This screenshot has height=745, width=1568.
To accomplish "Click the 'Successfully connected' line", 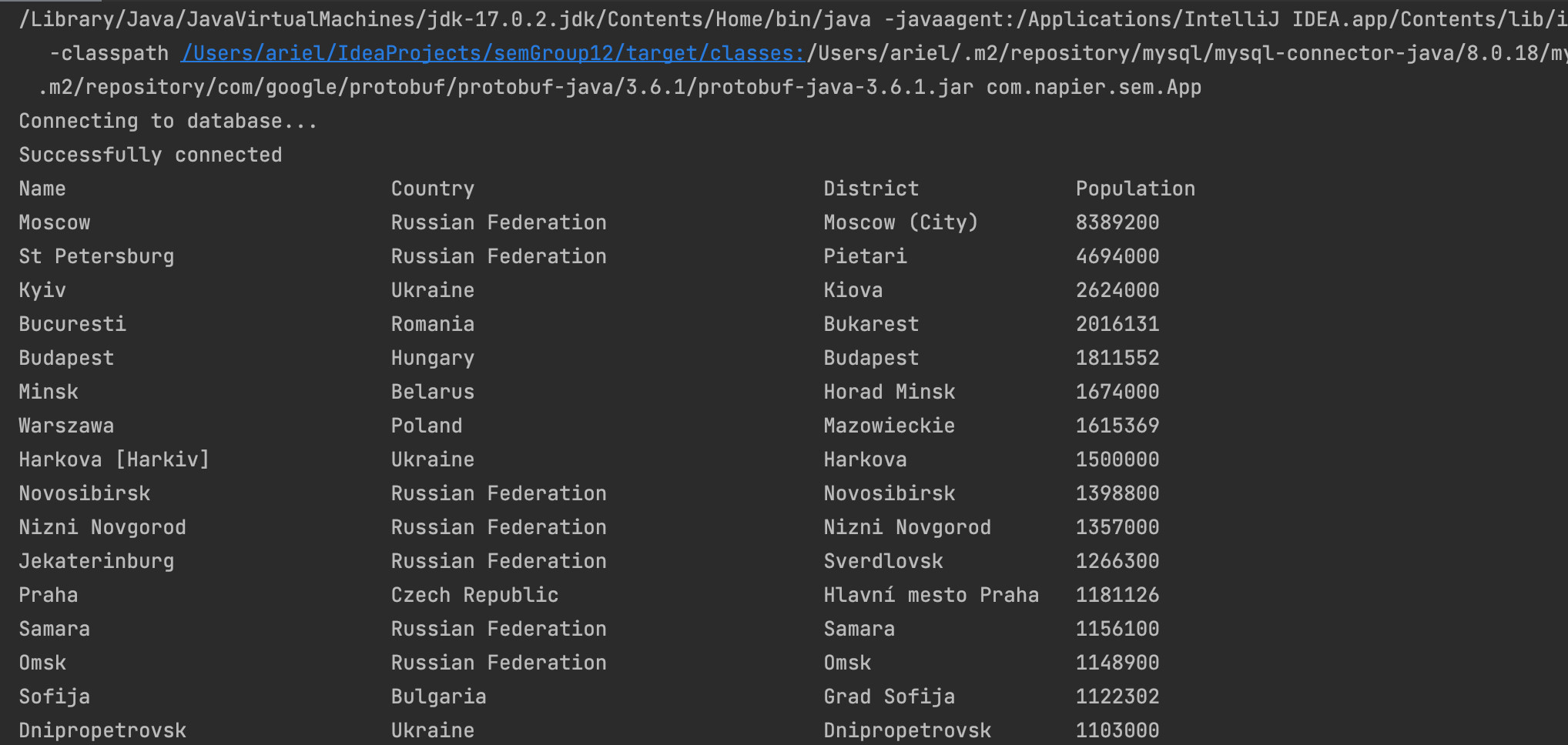I will (150, 155).
